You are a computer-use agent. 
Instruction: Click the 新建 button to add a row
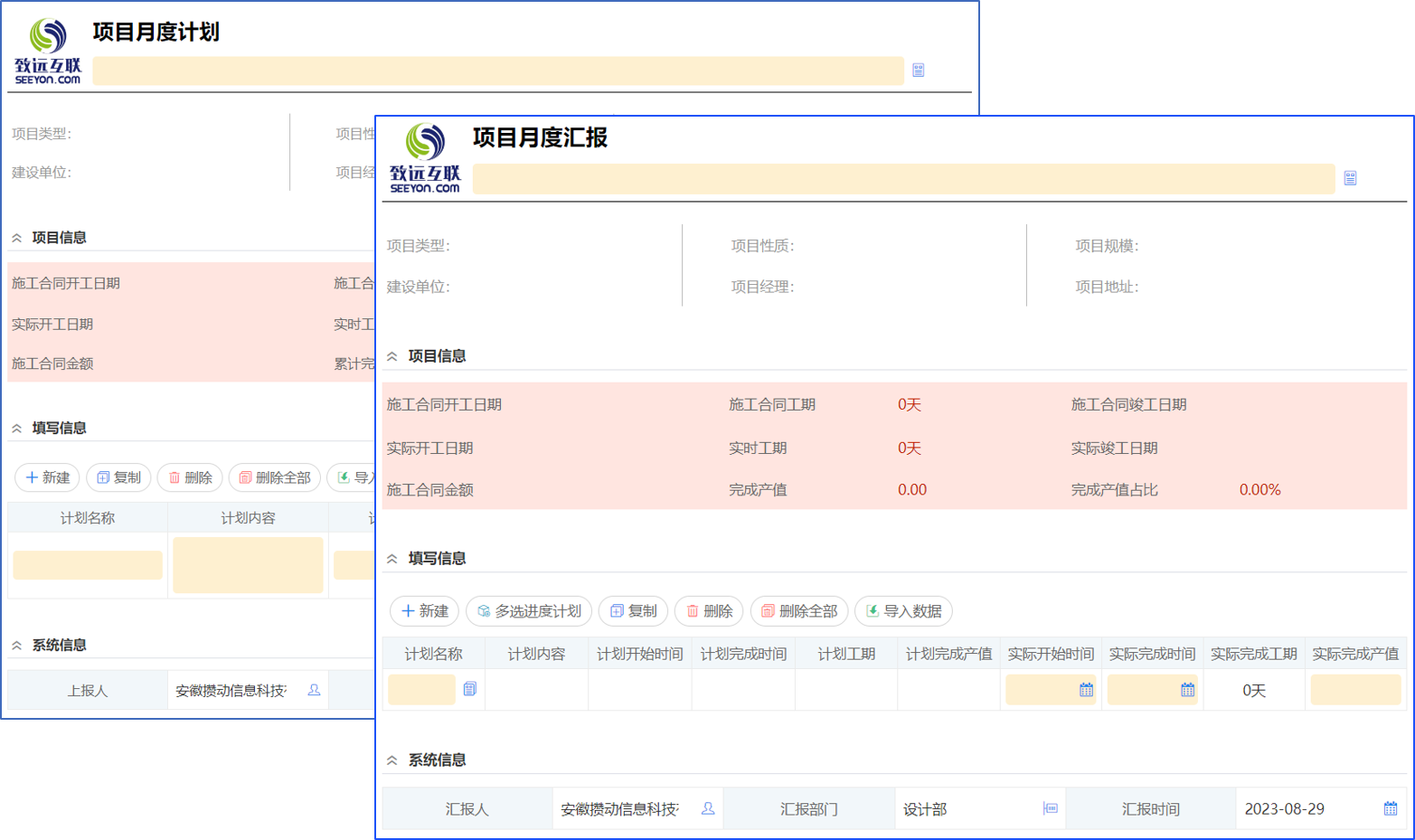[423, 611]
